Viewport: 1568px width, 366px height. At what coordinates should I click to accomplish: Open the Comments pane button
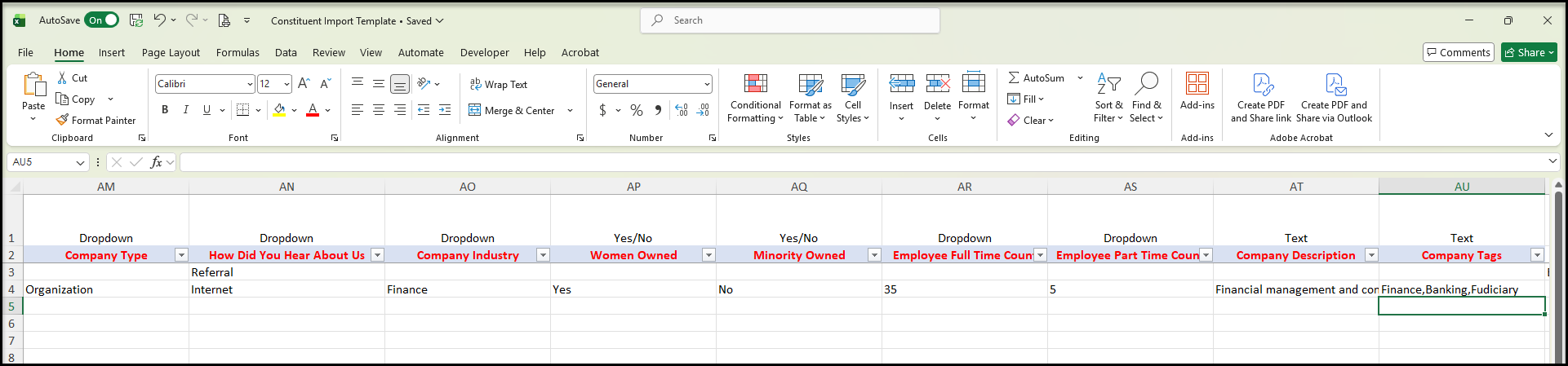click(x=1459, y=52)
